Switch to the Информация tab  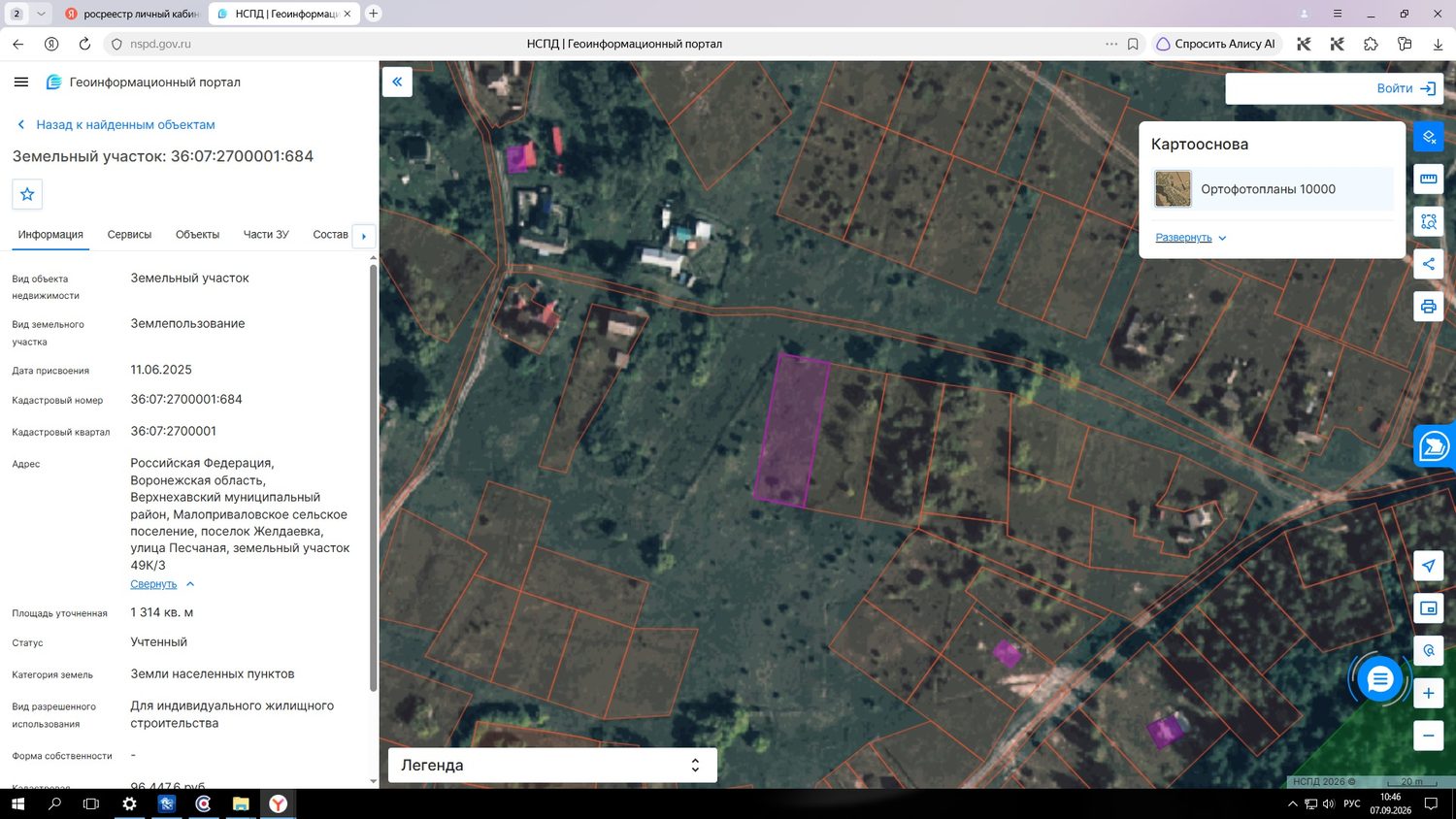pyautogui.click(x=50, y=235)
